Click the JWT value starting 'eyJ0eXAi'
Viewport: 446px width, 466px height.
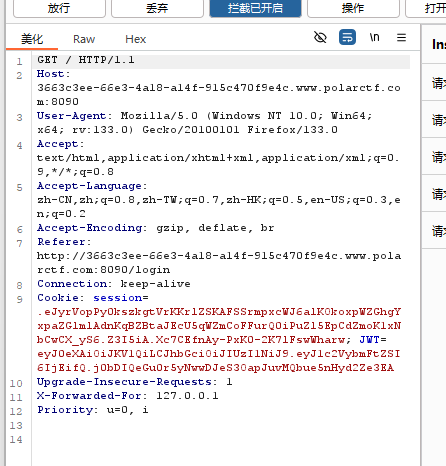coord(219,361)
